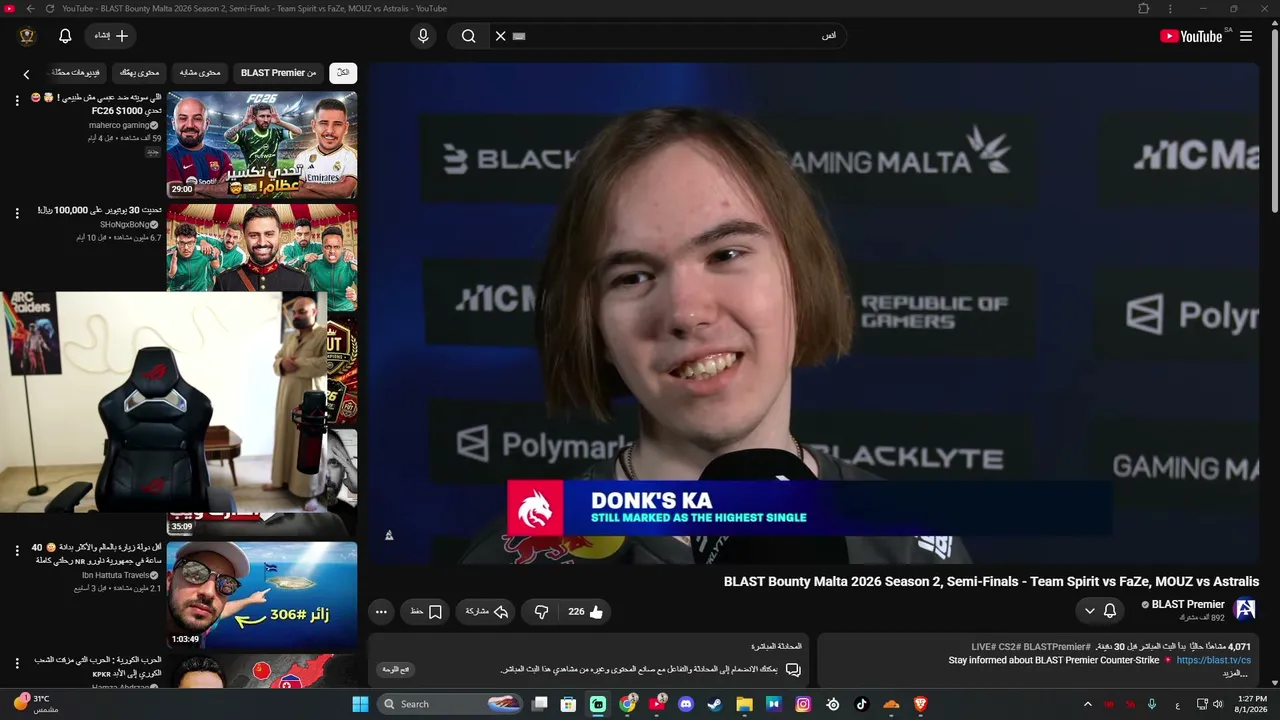
Task: Submit search with the magnifier icon
Action: [468, 36]
